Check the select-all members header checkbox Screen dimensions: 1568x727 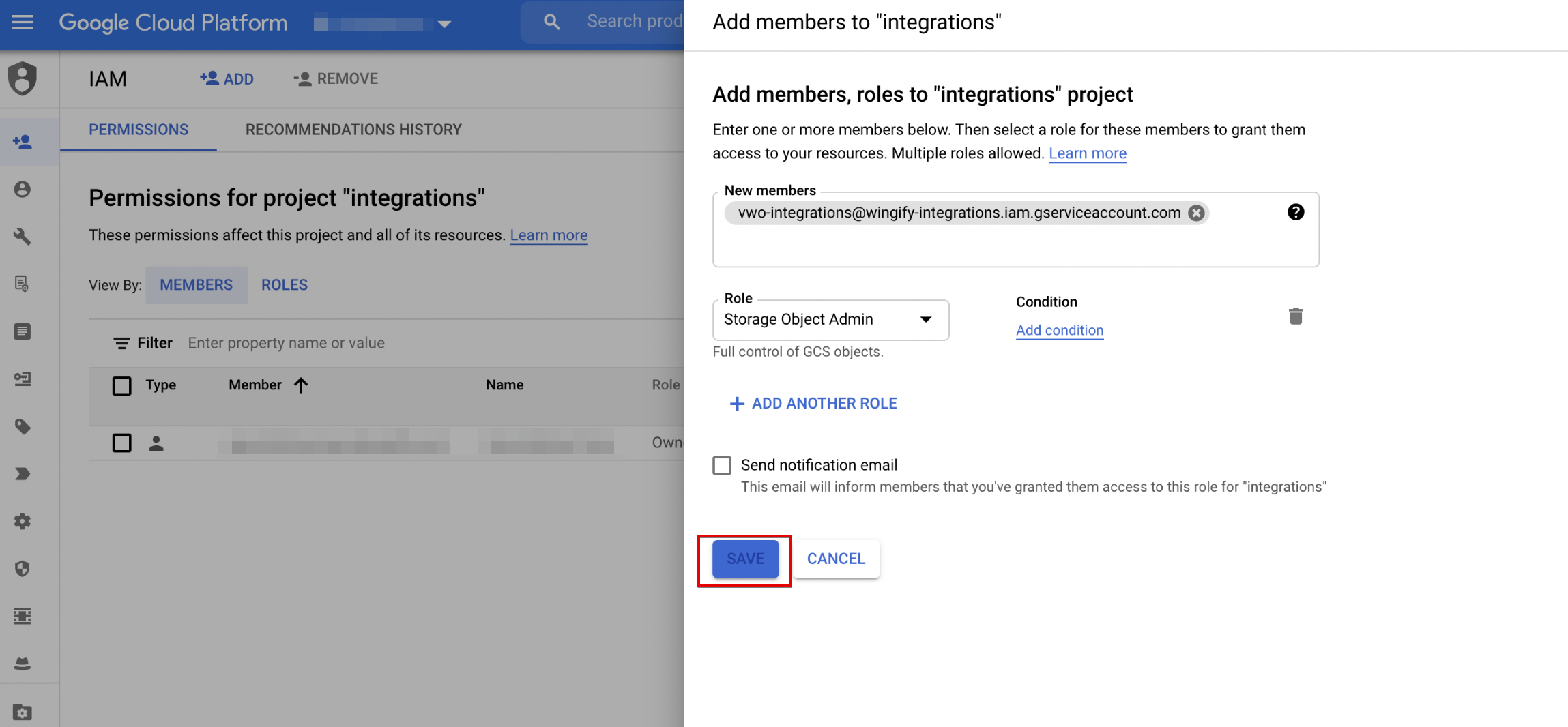pyautogui.click(x=121, y=385)
